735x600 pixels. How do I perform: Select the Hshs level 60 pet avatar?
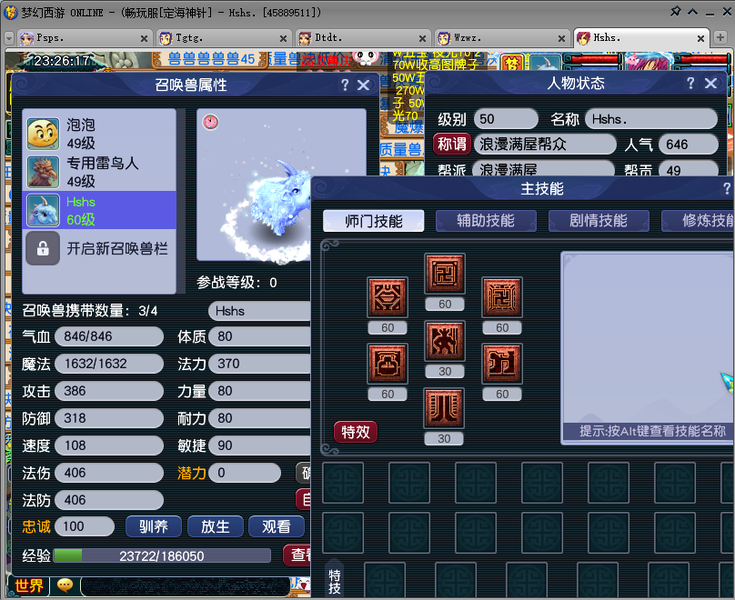(43, 210)
